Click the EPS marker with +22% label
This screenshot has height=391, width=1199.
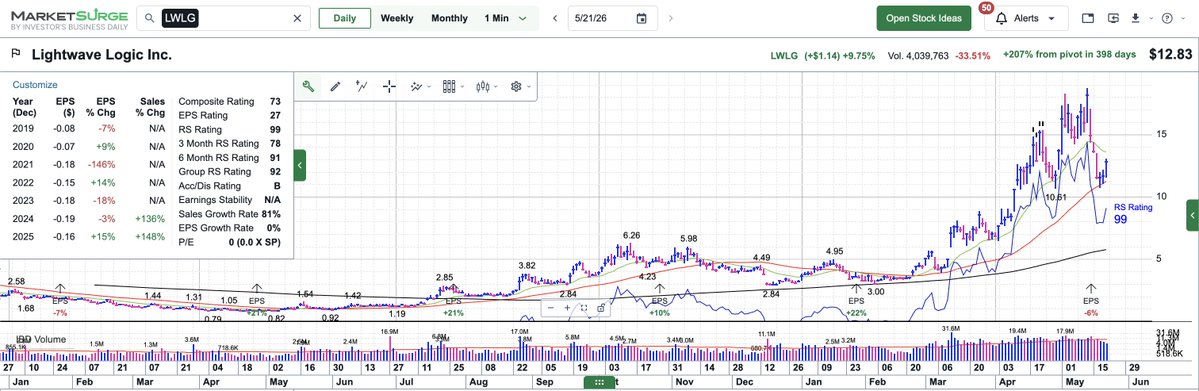(856, 299)
